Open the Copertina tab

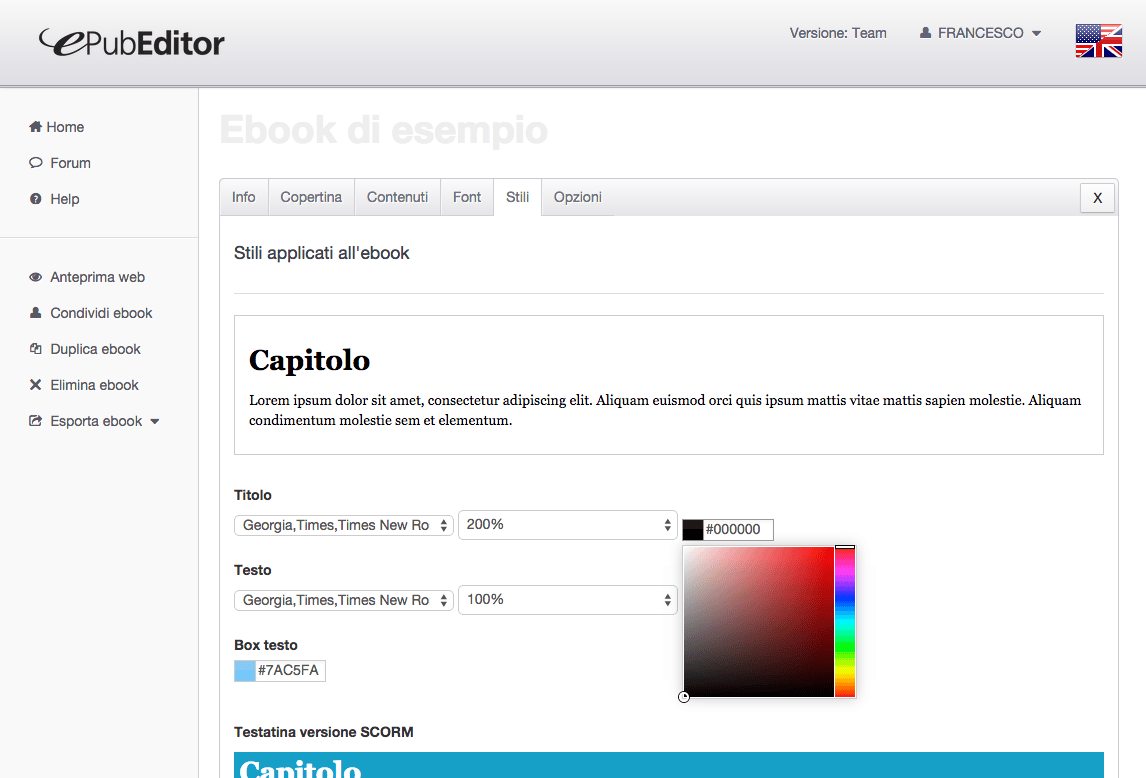coord(311,197)
